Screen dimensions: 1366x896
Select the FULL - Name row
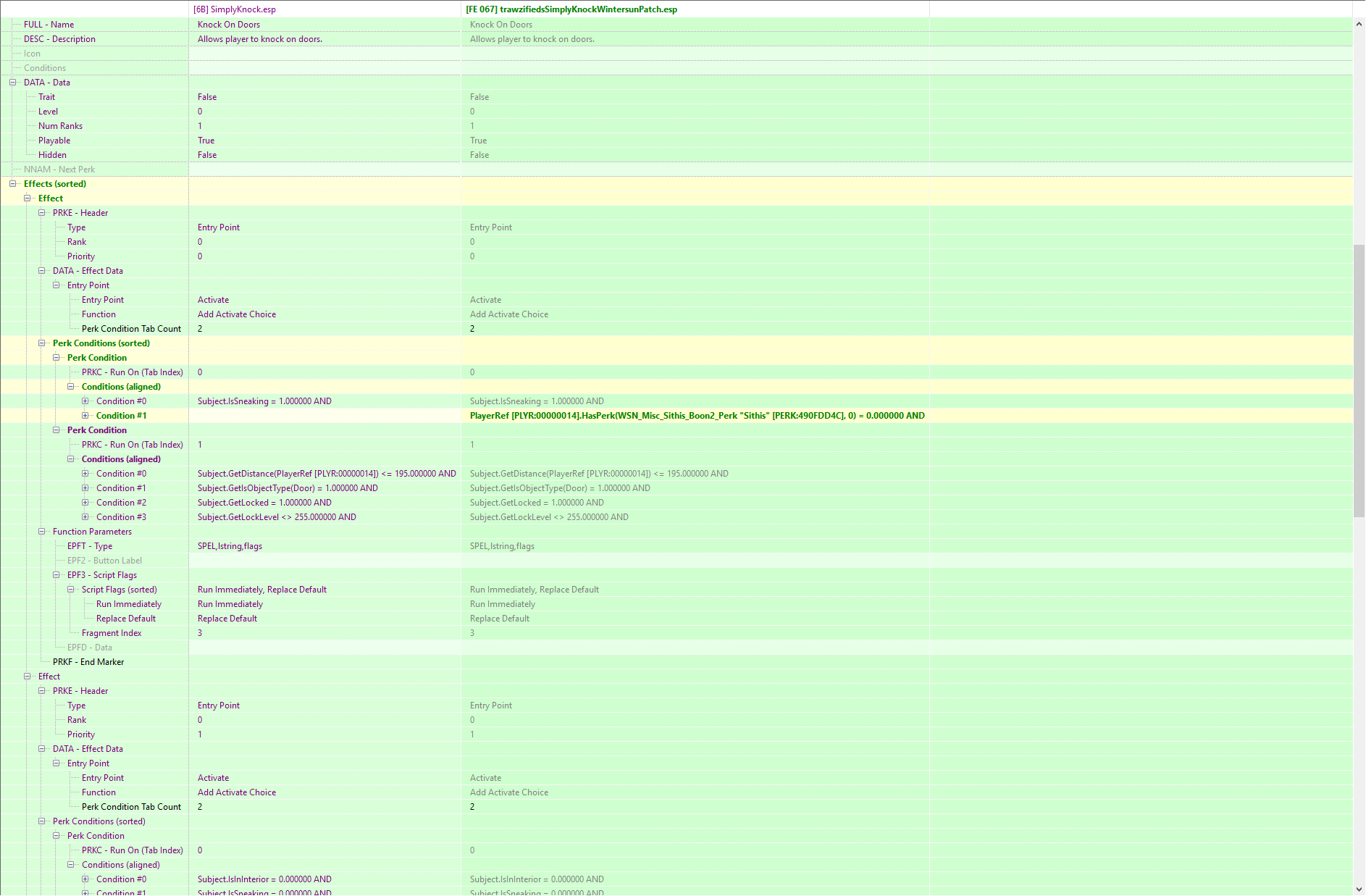49,25
